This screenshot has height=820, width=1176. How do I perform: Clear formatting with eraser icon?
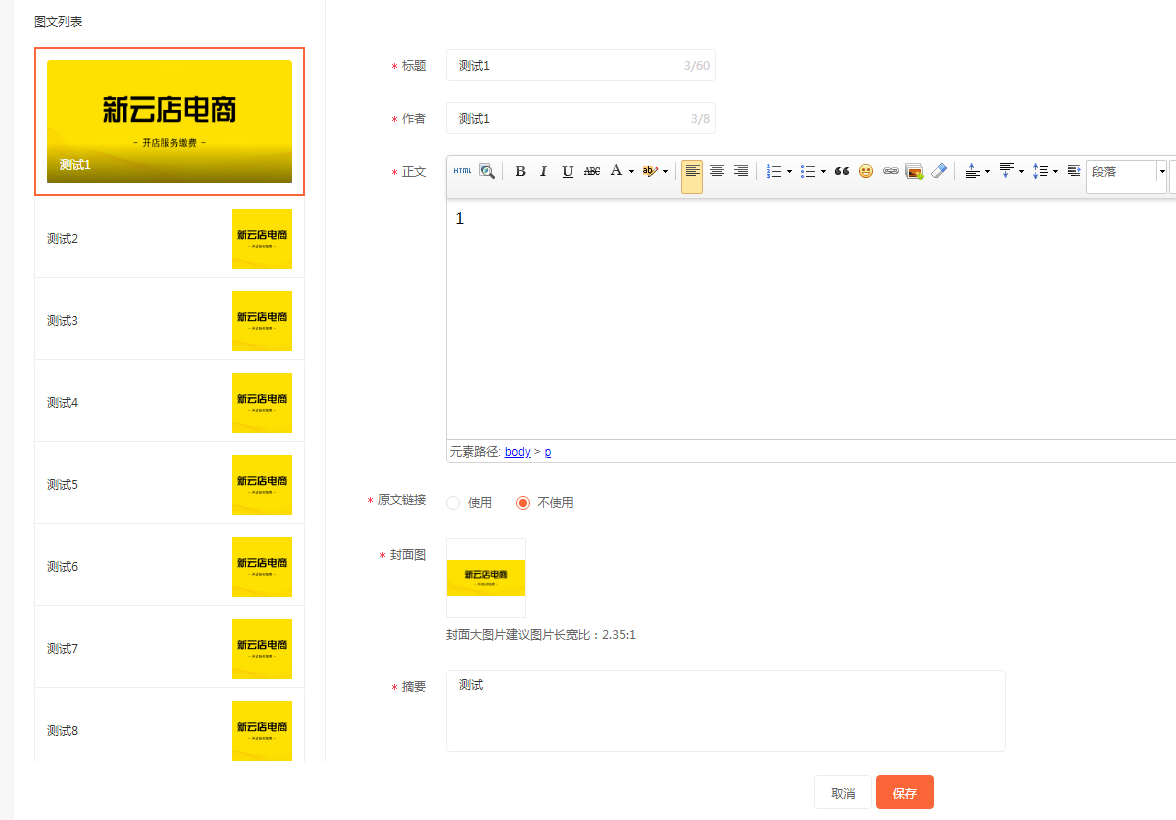click(938, 171)
